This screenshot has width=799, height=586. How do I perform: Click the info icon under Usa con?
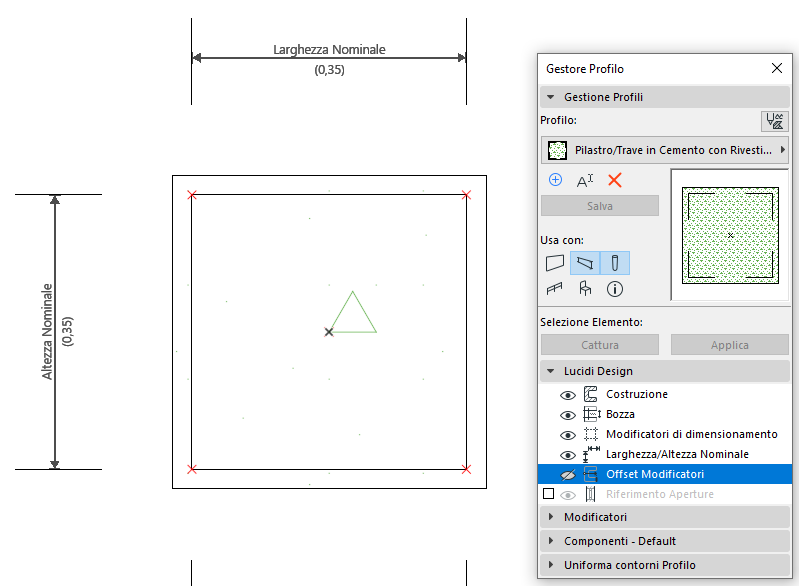615,289
